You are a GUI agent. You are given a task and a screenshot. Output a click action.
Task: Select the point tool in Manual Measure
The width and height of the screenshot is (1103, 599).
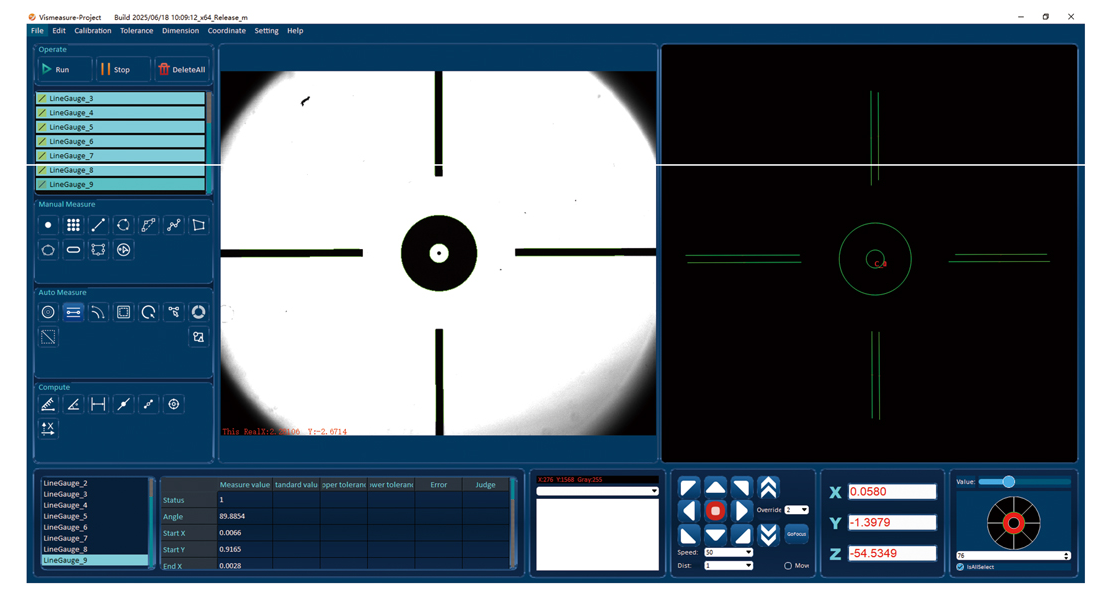(48, 225)
